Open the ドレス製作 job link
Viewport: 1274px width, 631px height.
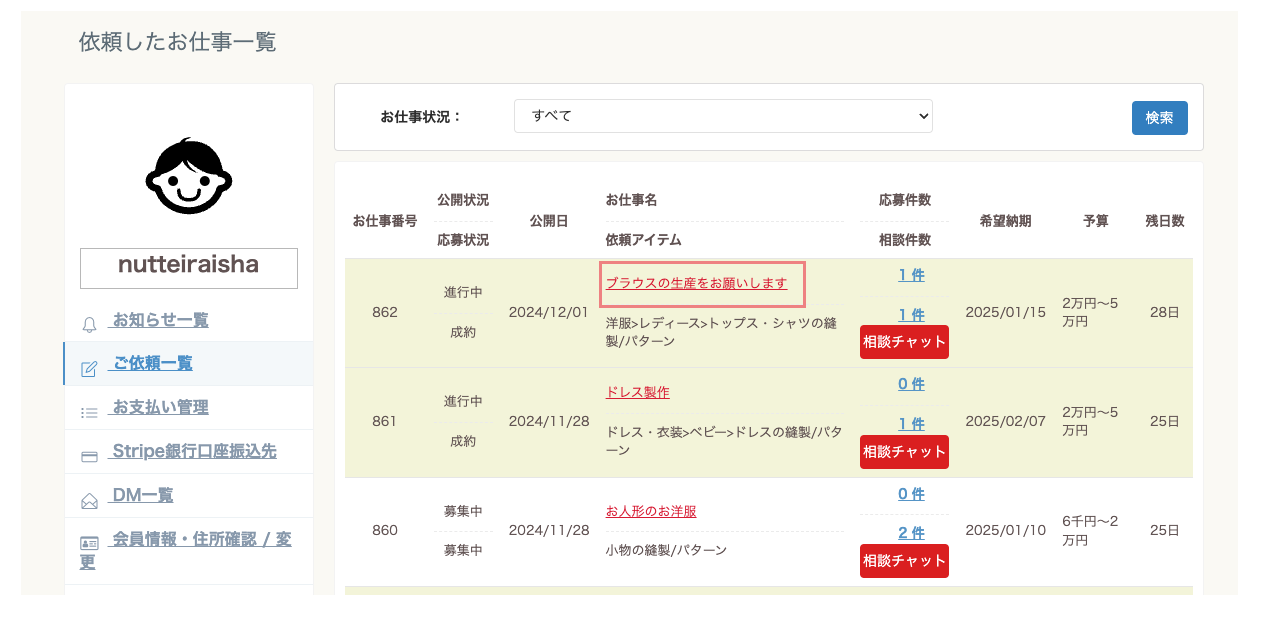pos(637,392)
